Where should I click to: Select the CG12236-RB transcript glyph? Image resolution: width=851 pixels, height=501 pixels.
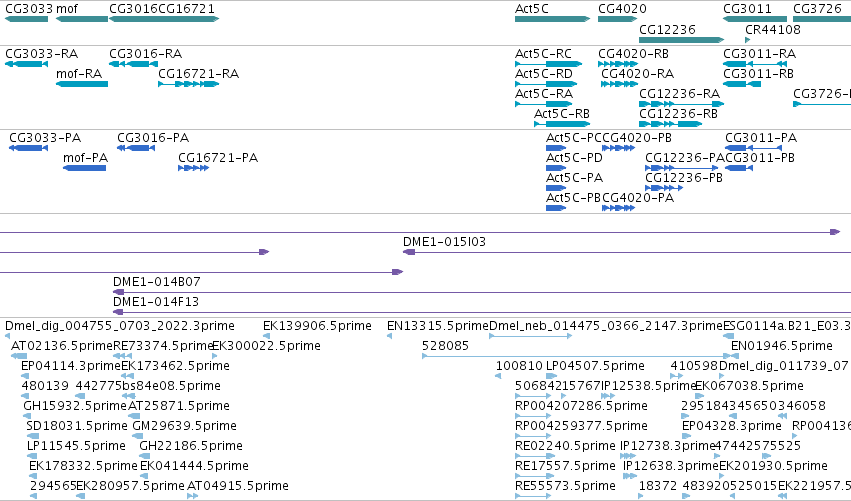(x=671, y=124)
